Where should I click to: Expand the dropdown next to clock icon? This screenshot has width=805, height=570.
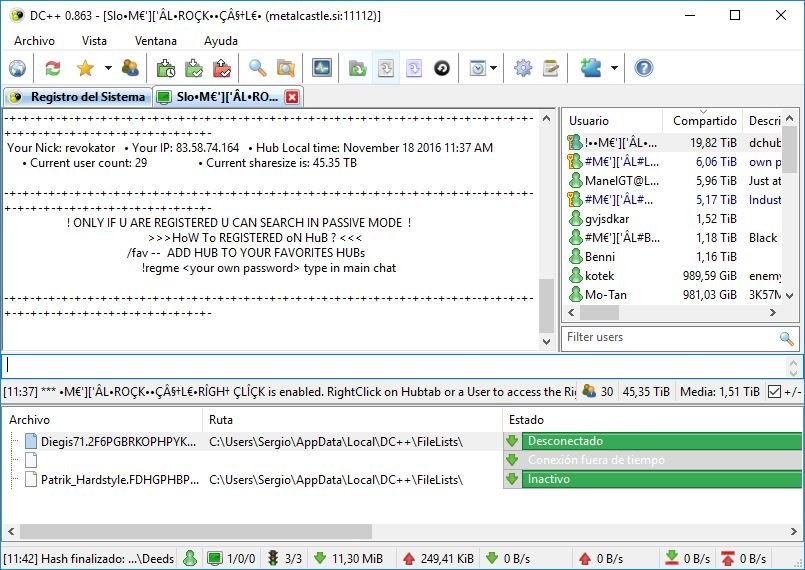click(x=493, y=68)
